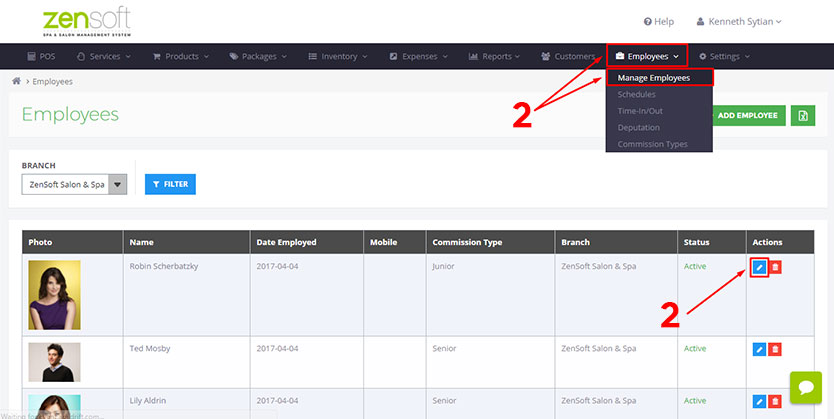Open the POS menu item
Viewport: 834px width, 419px height.
point(40,56)
